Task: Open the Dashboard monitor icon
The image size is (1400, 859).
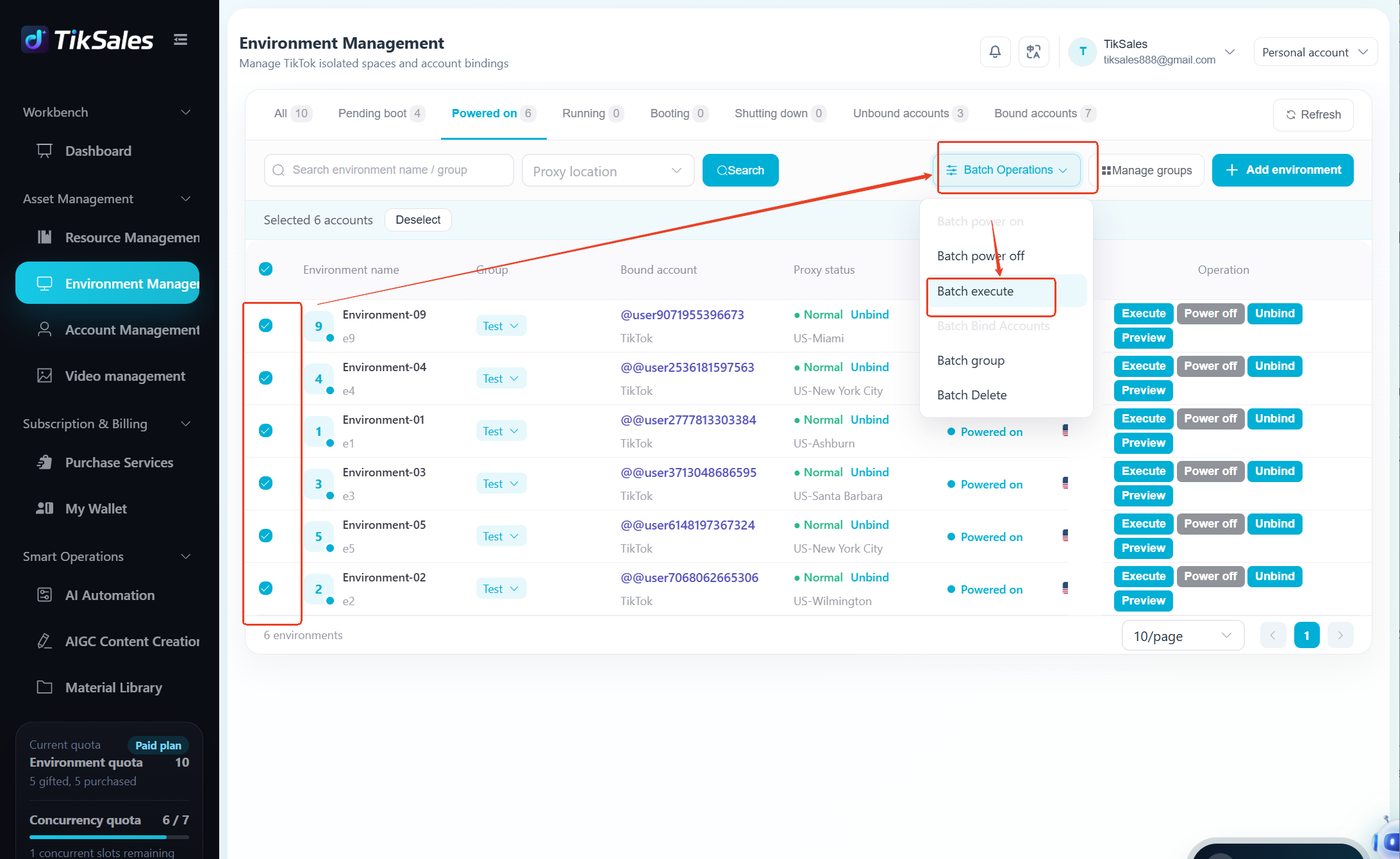Action: pos(44,151)
